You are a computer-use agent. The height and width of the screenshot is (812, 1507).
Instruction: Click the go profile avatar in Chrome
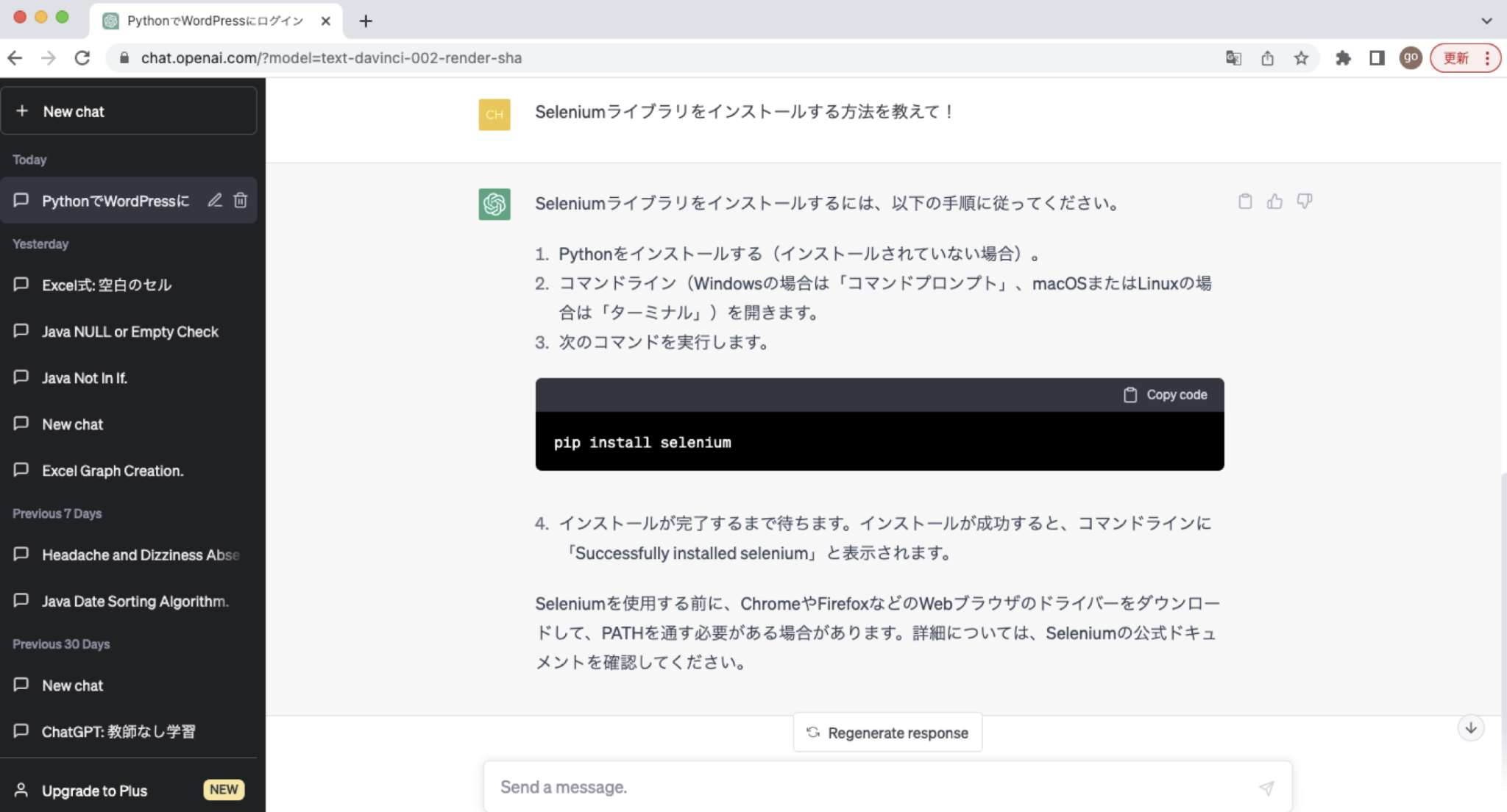click(1411, 58)
